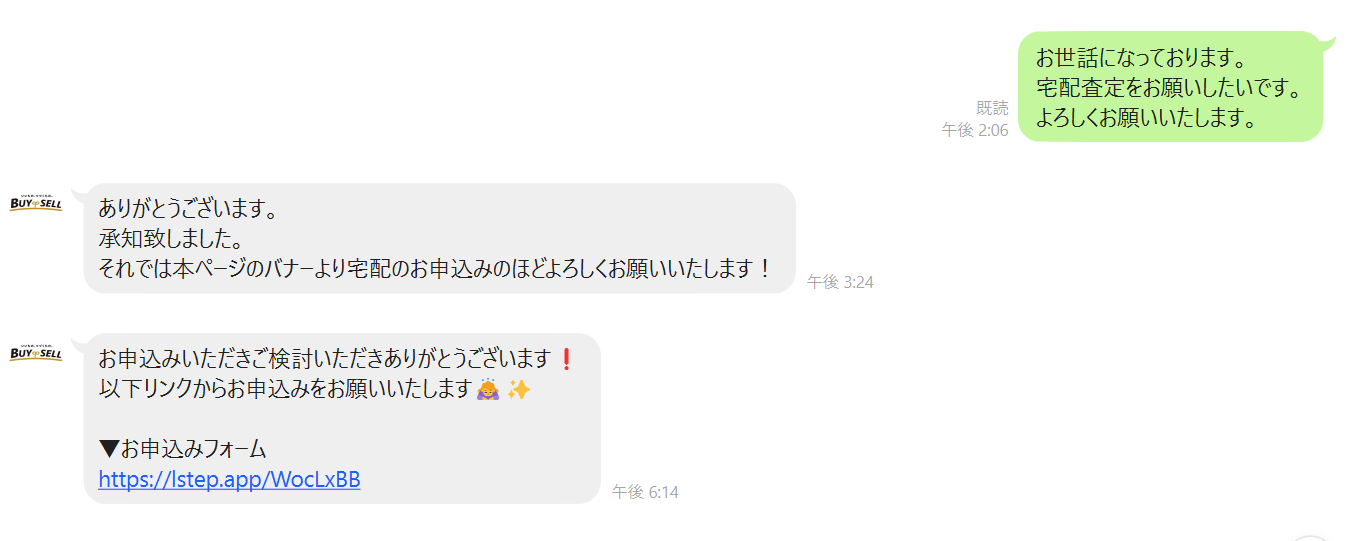The width and height of the screenshot is (1357, 541).
Task: Click the line starting それでは本ページのバナーより
Action: tap(435, 268)
